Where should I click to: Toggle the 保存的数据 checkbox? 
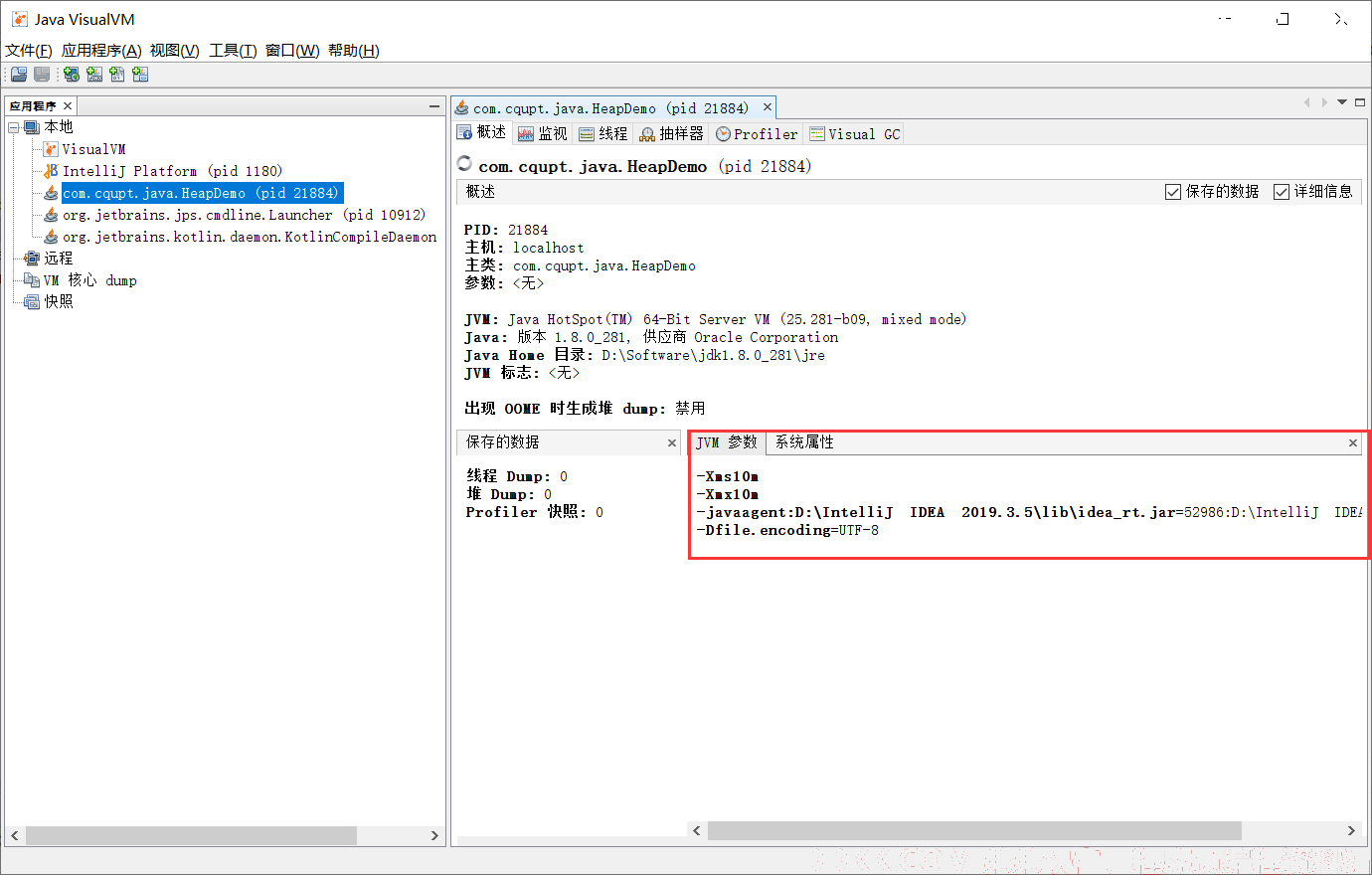pyautogui.click(x=1173, y=192)
